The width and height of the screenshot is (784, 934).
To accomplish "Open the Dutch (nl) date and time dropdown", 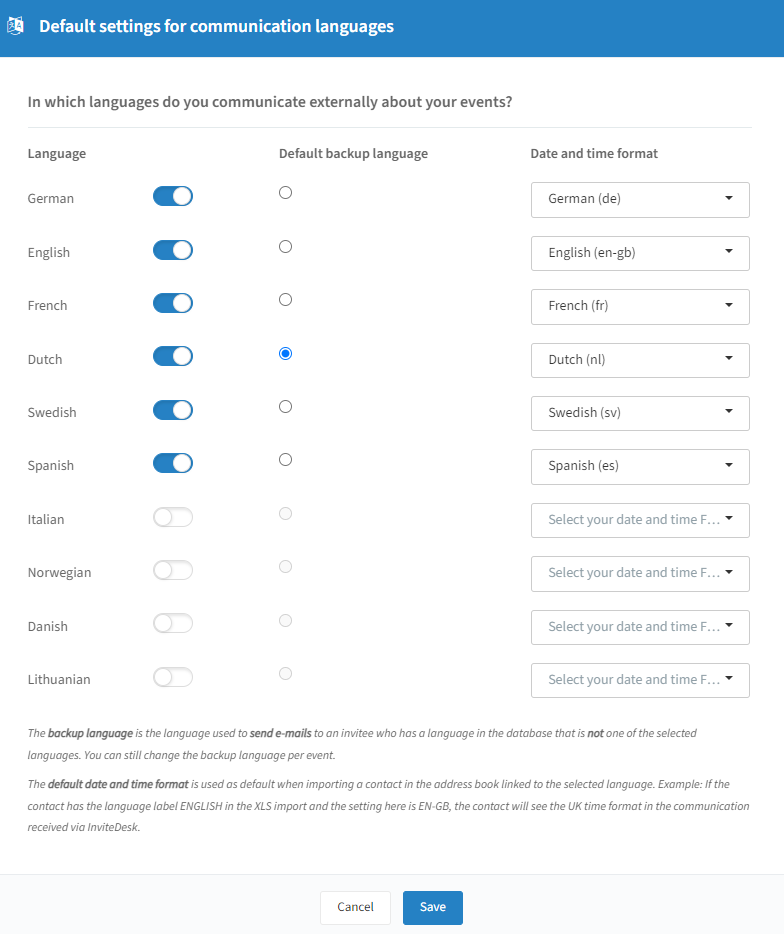I will click(640, 360).
